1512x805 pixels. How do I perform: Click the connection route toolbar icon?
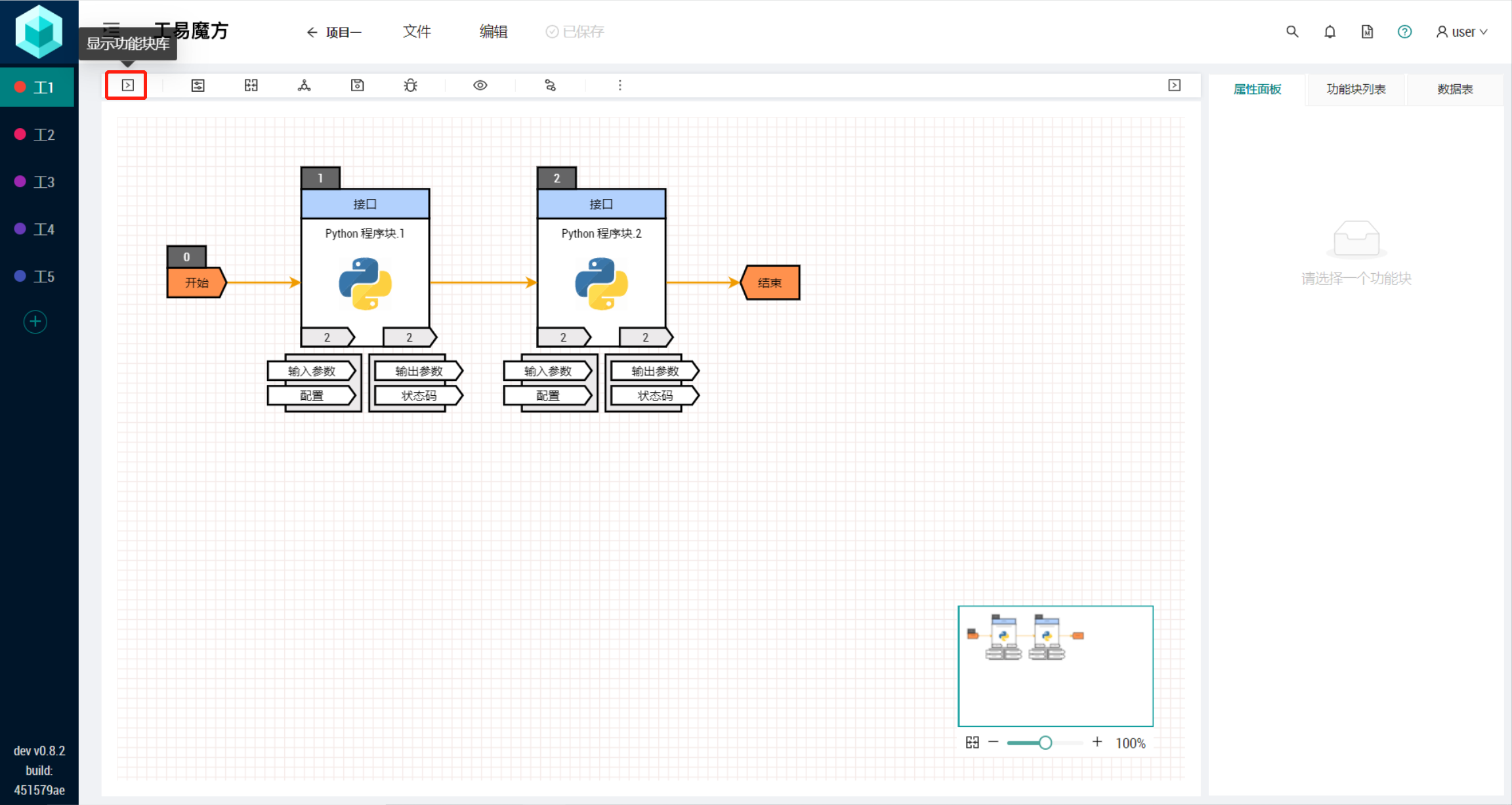pos(551,85)
